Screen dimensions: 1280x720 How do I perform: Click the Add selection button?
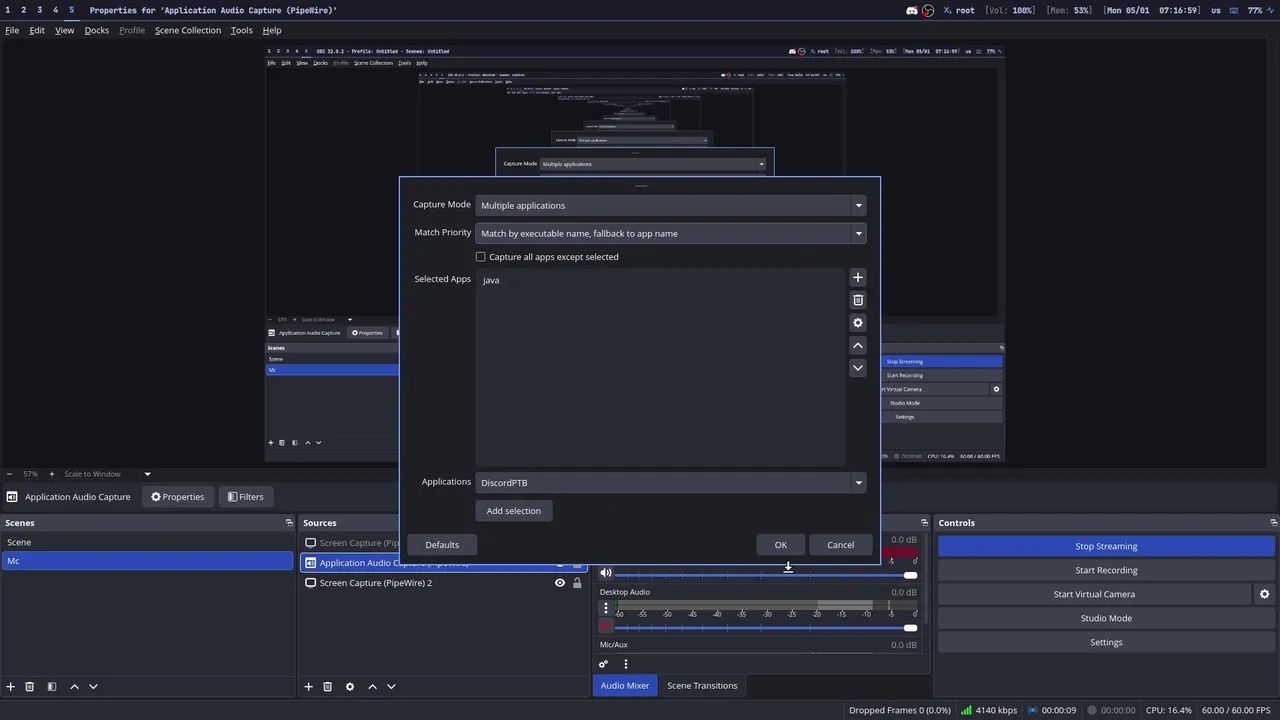pos(513,511)
